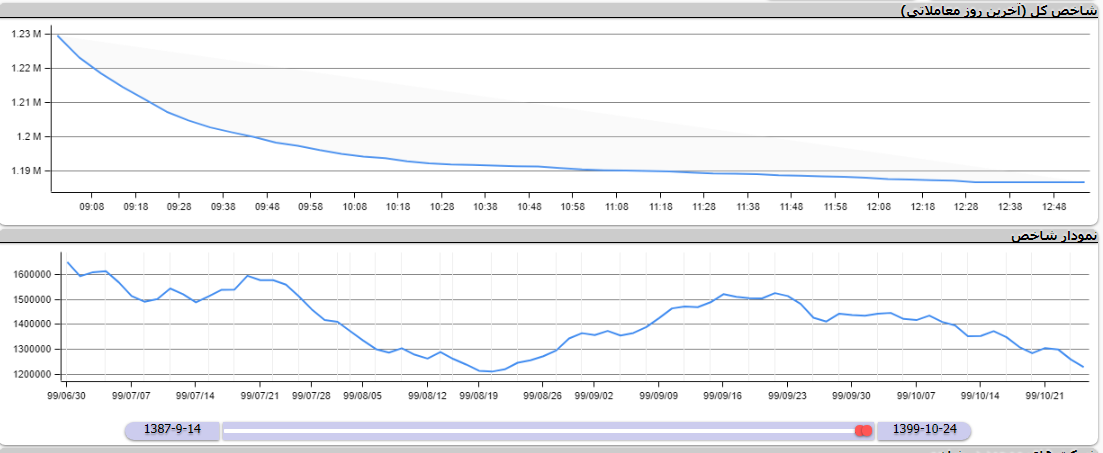Select the 11:08 time axis label
Image resolution: width=1103 pixels, height=453 pixels.
pyautogui.click(x=617, y=206)
